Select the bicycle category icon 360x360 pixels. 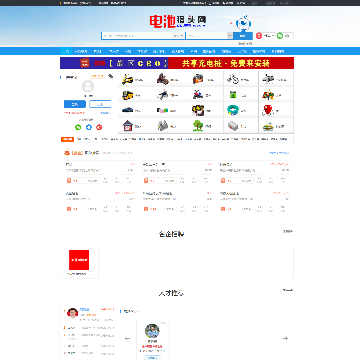tap(233, 79)
